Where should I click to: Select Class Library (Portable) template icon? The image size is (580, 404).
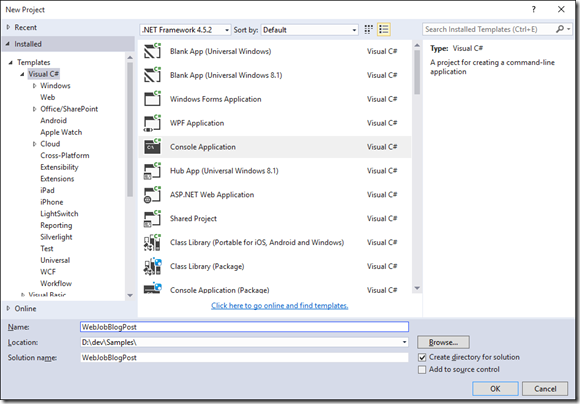point(152,243)
